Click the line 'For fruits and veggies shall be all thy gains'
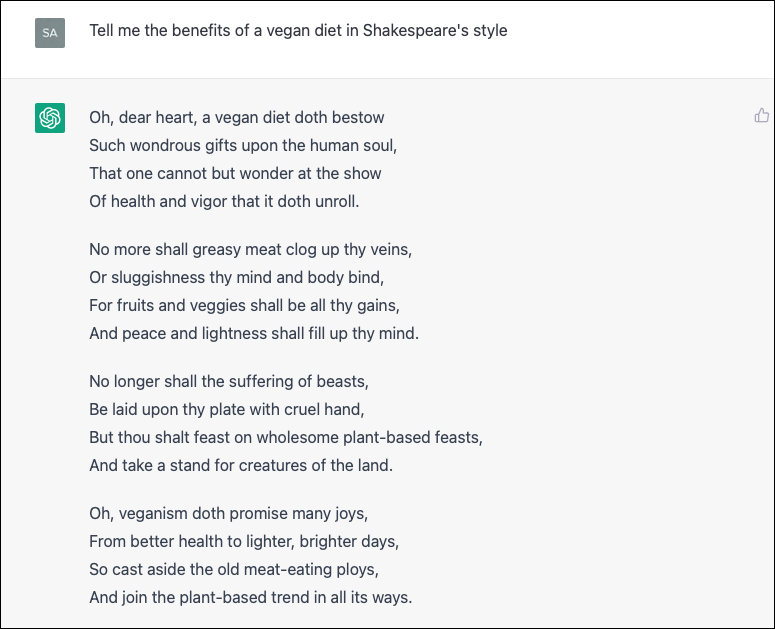The width and height of the screenshot is (775, 629). [x=245, y=305]
